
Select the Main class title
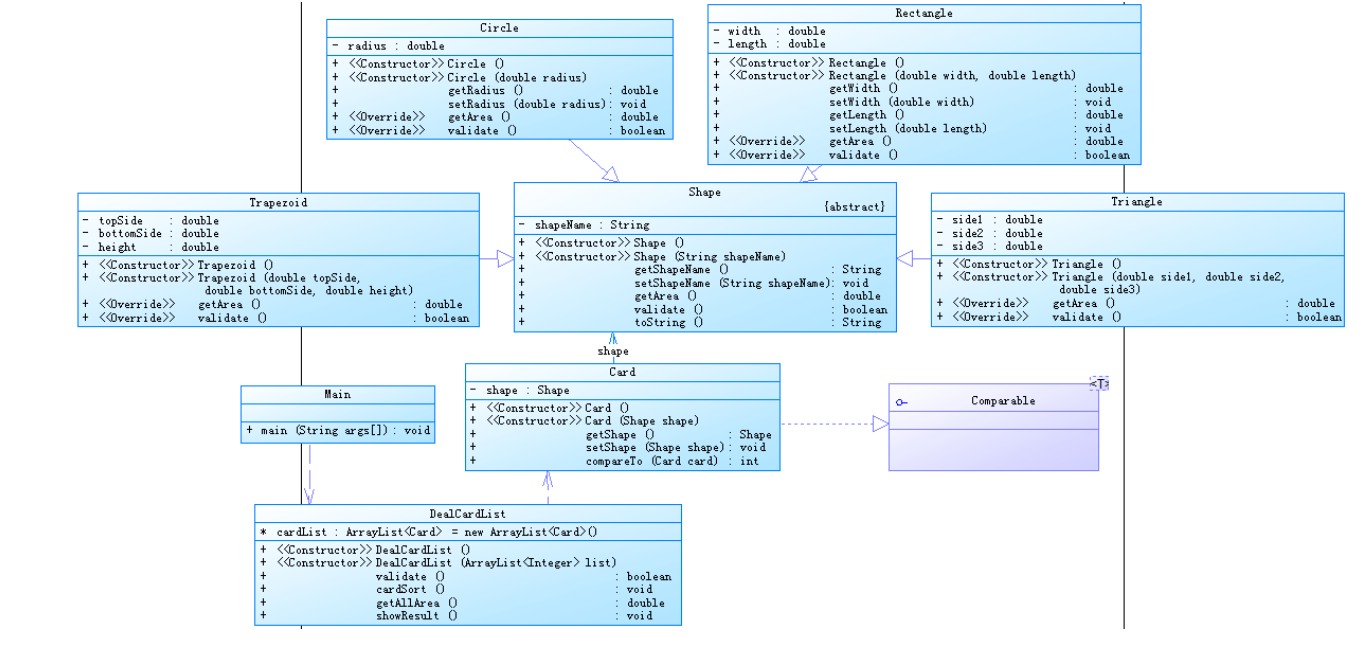click(x=338, y=394)
